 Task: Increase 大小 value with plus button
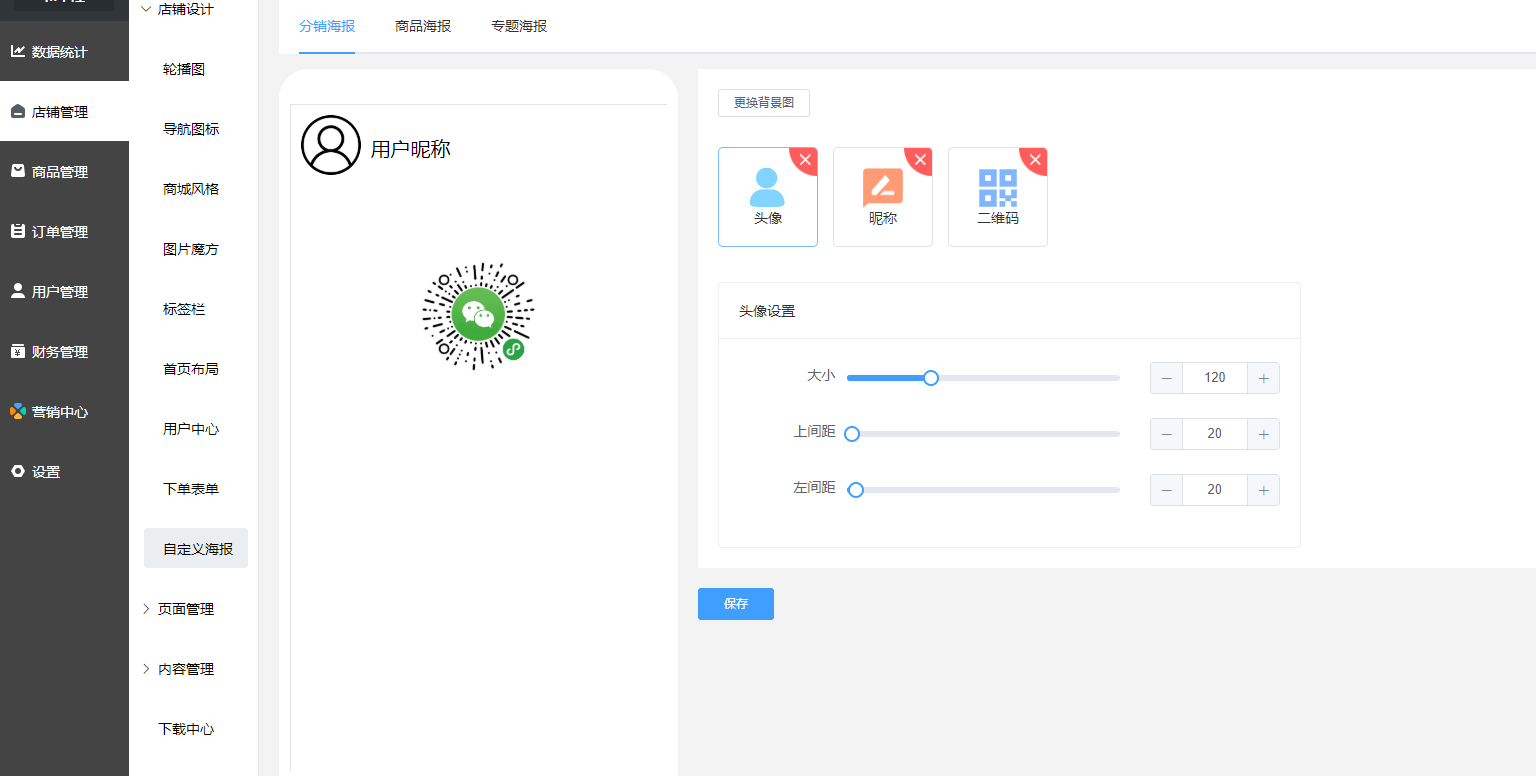point(1264,378)
